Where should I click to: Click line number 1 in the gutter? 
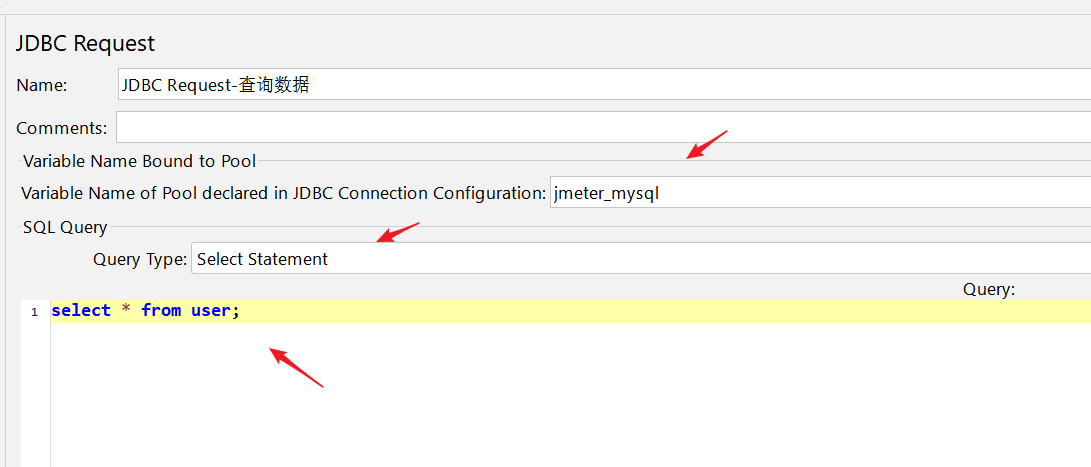pos(34,312)
